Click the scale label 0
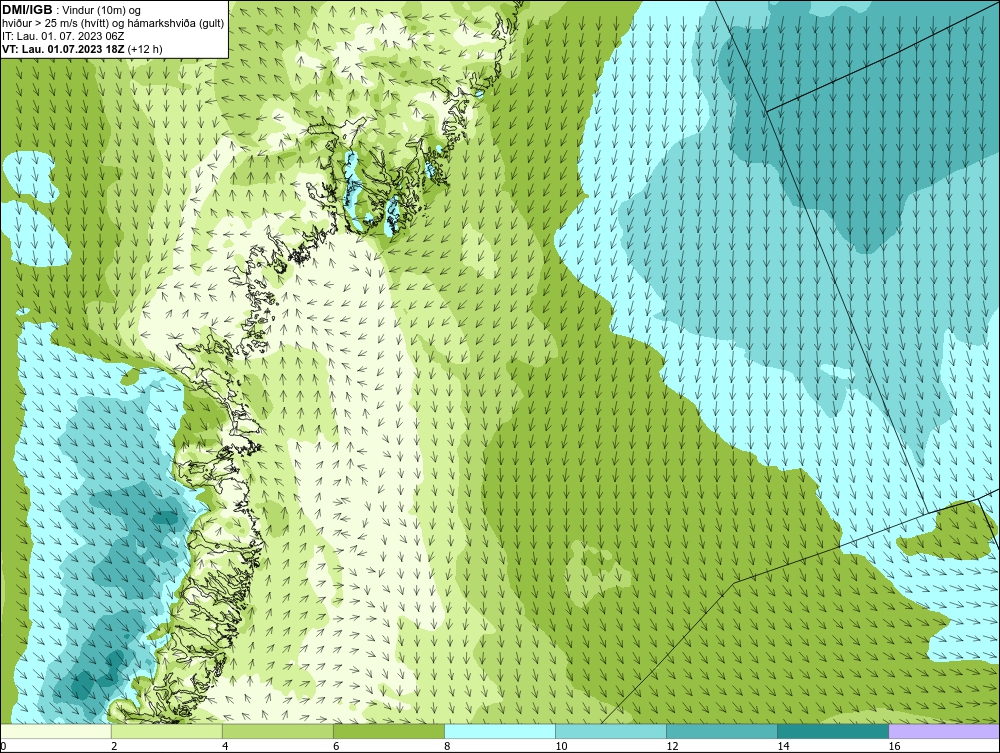 [x=3, y=746]
